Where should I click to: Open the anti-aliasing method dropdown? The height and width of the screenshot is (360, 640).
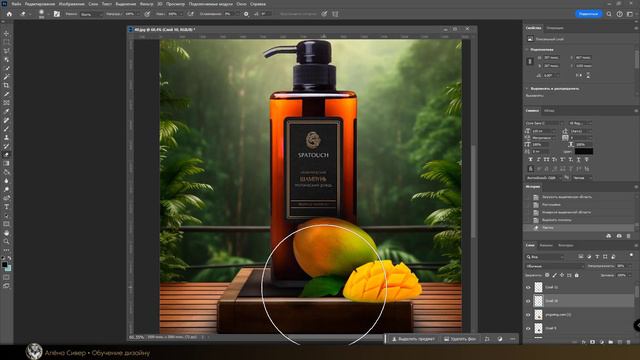[582, 178]
